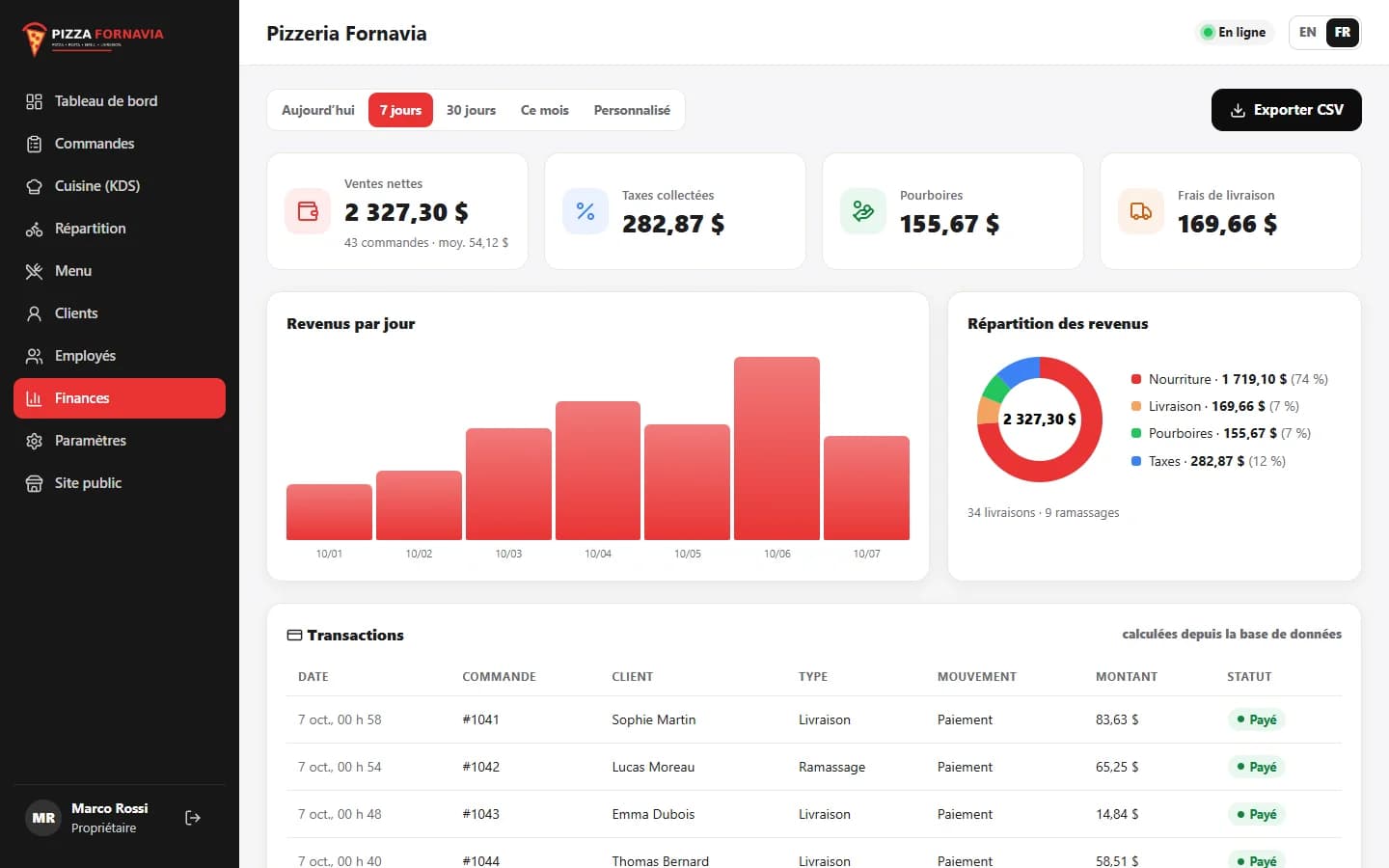The height and width of the screenshot is (868, 1389).
Task: Select the Finances bar chart icon
Action: [34, 398]
